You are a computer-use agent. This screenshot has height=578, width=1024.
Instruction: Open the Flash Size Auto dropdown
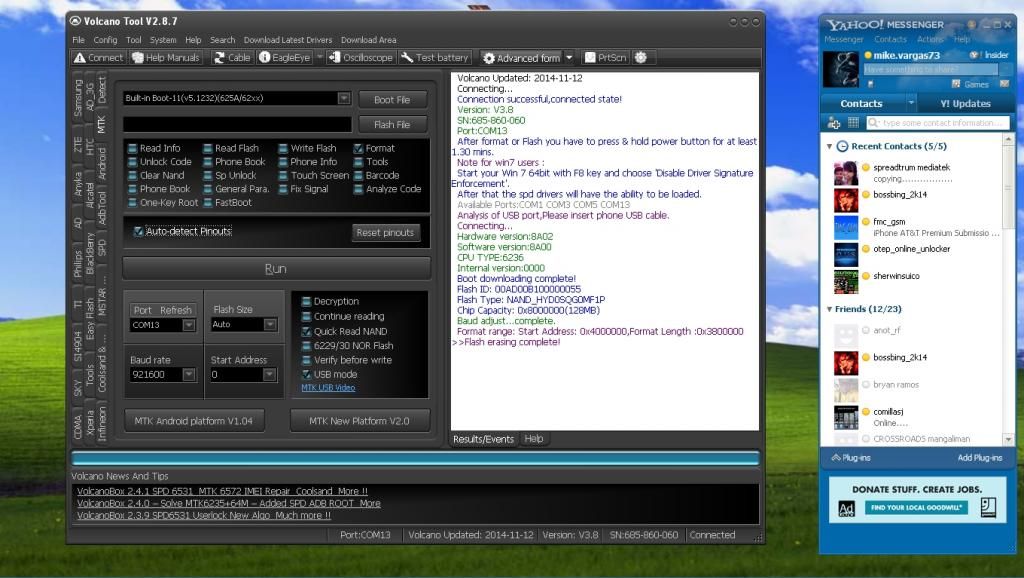(x=270, y=324)
